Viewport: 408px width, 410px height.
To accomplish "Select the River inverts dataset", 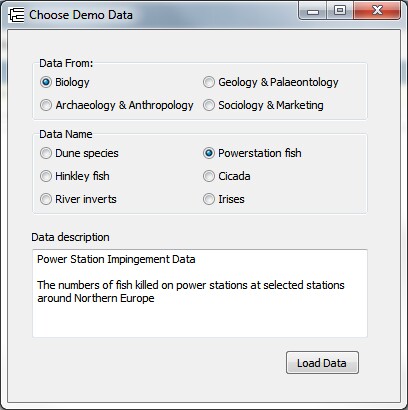I will coord(78,199).
